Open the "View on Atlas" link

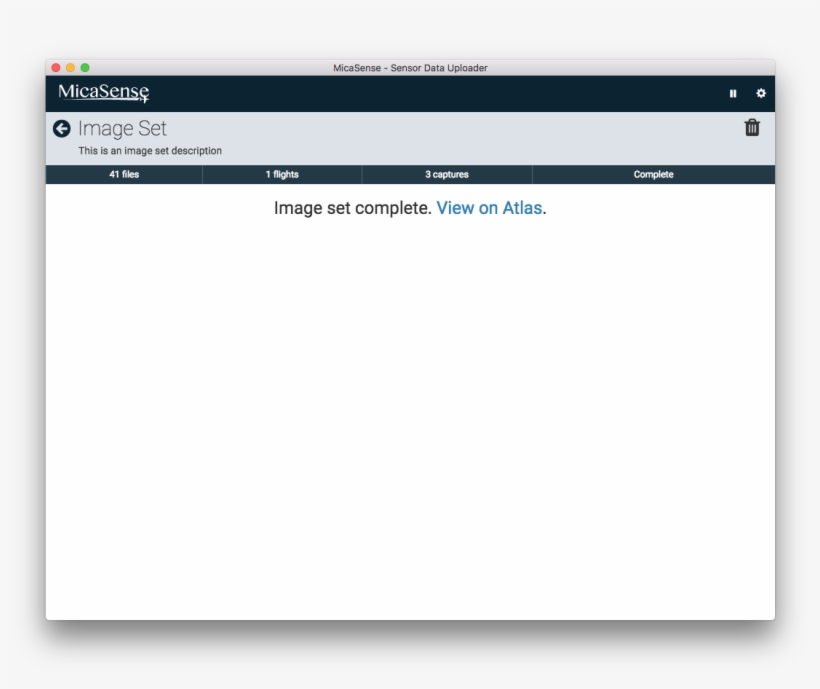(489, 209)
